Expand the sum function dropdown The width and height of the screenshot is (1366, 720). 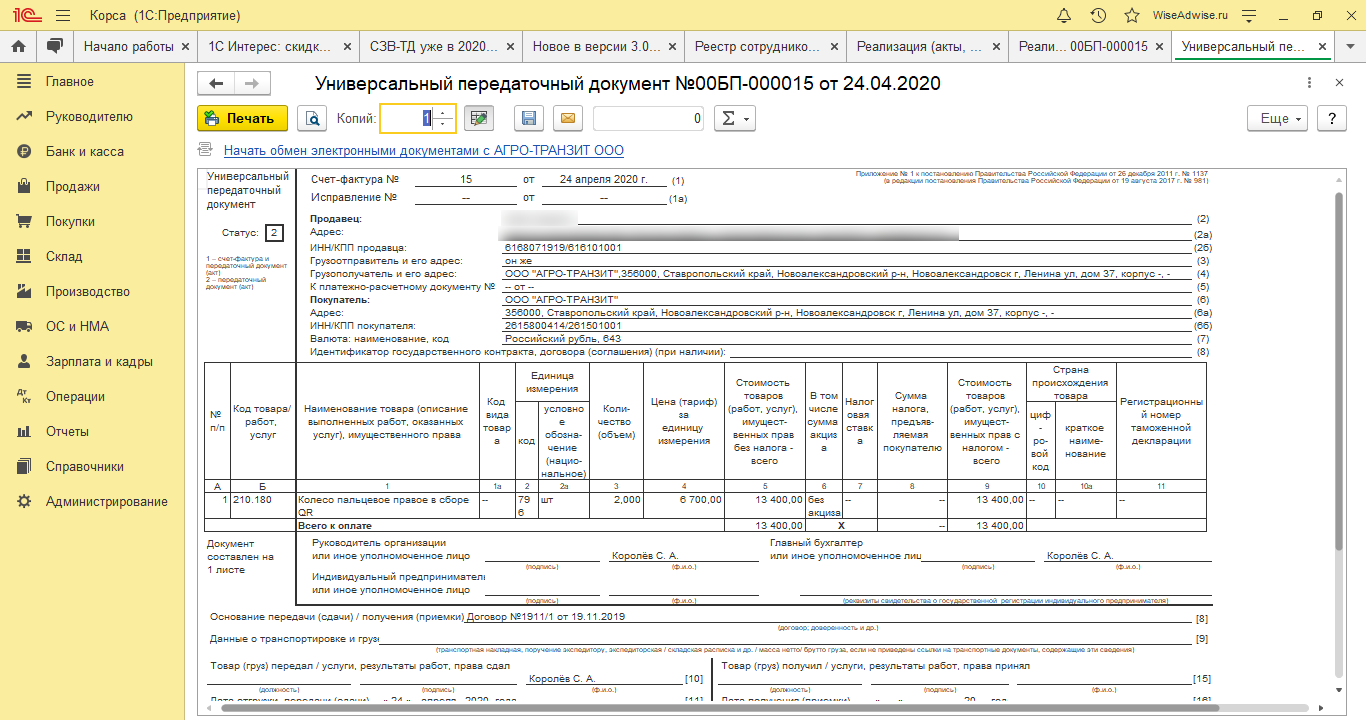737,118
